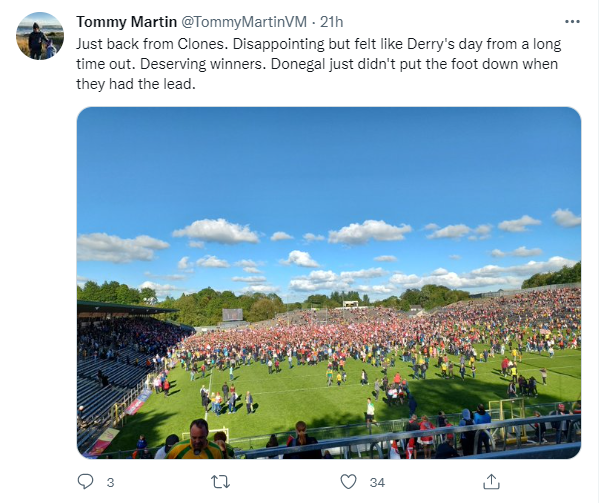Click the reply count of 3
The width and height of the screenshot is (600, 503).
tap(110, 483)
